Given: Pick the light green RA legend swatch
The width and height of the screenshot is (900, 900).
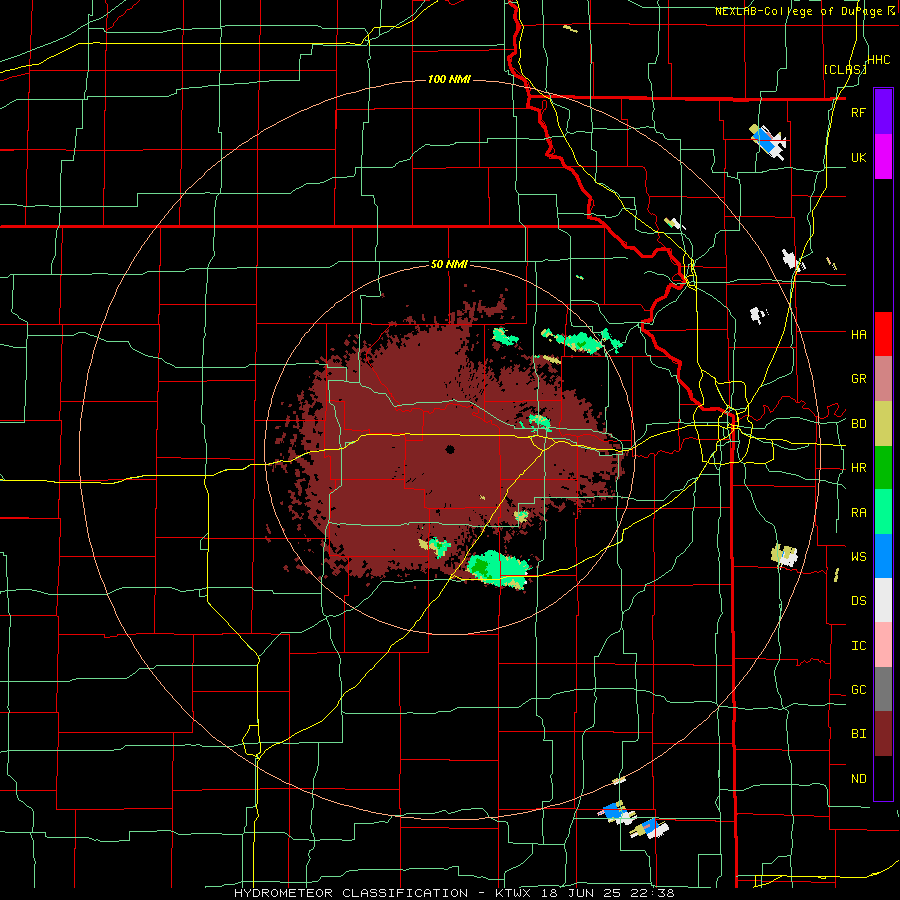Looking at the screenshot, I should point(883,512).
